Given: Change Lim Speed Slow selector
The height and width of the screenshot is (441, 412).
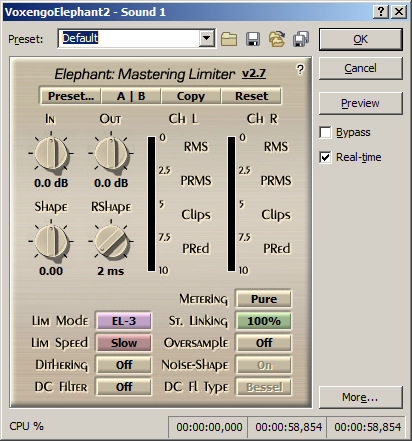Looking at the screenshot, I should 124,343.
